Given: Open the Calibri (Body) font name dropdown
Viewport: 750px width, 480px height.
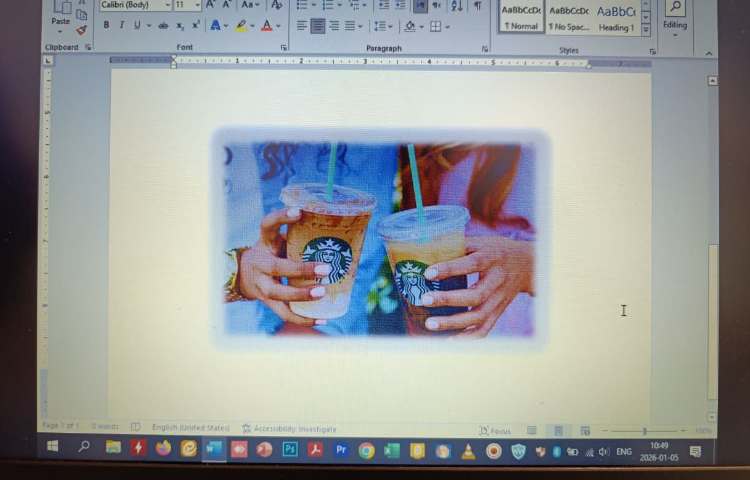Looking at the screenshot, I should (x=135, y=5).
